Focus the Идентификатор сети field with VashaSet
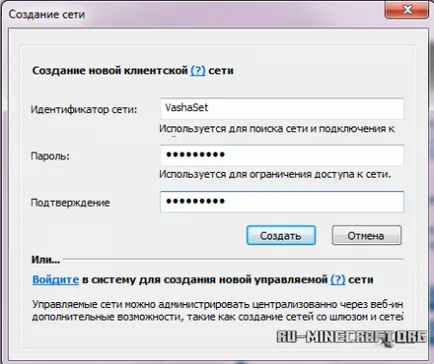 pos(282,108)
